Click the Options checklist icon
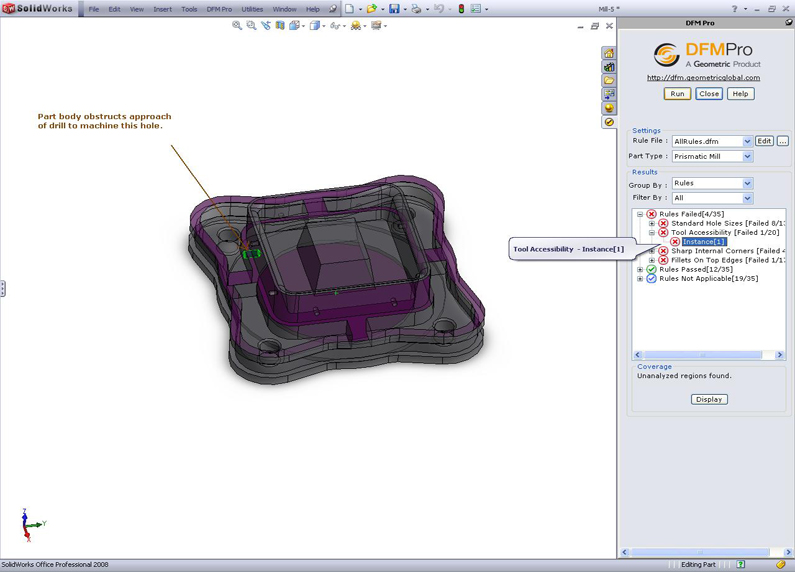The width and height of the screenshot is (795, 572). click(x=476, y=9)
